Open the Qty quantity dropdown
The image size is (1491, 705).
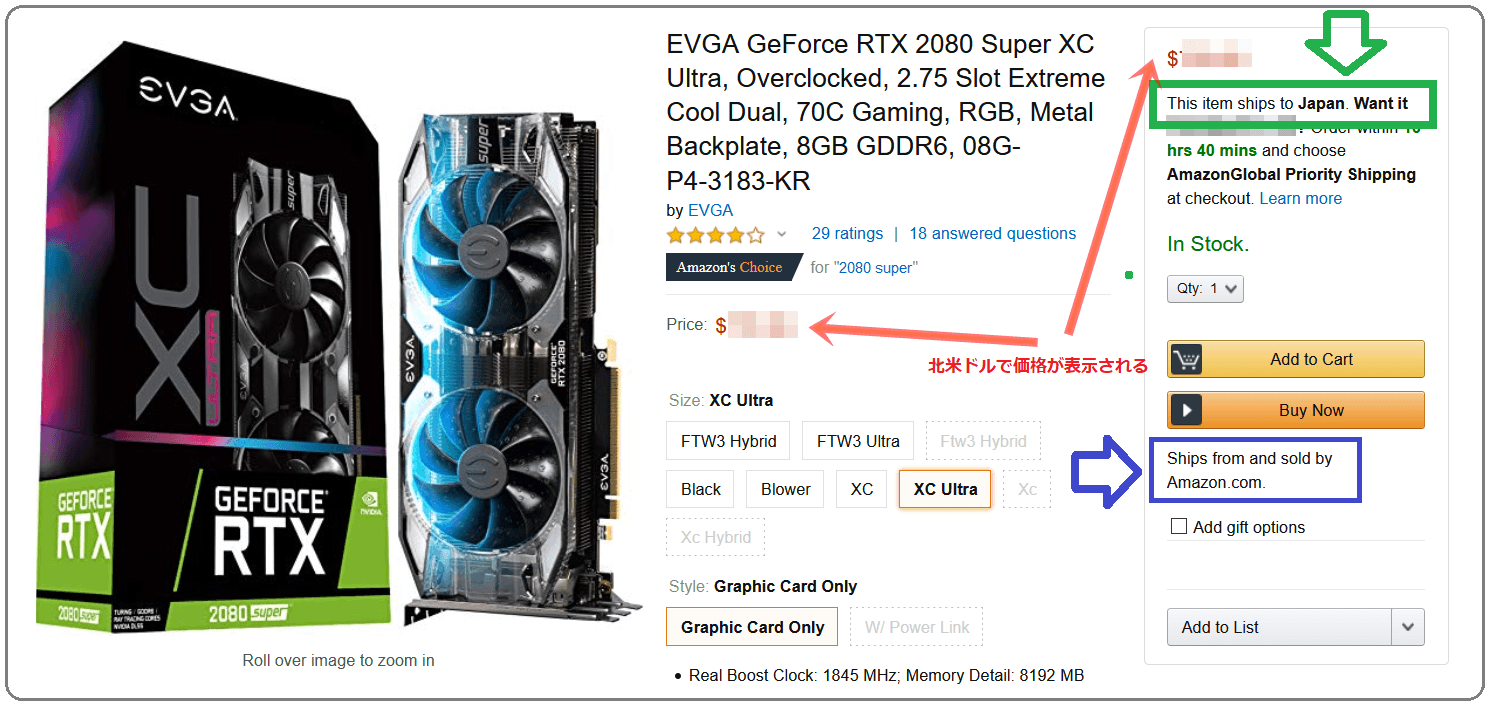pyautogui.click(x=1205, y=289)
